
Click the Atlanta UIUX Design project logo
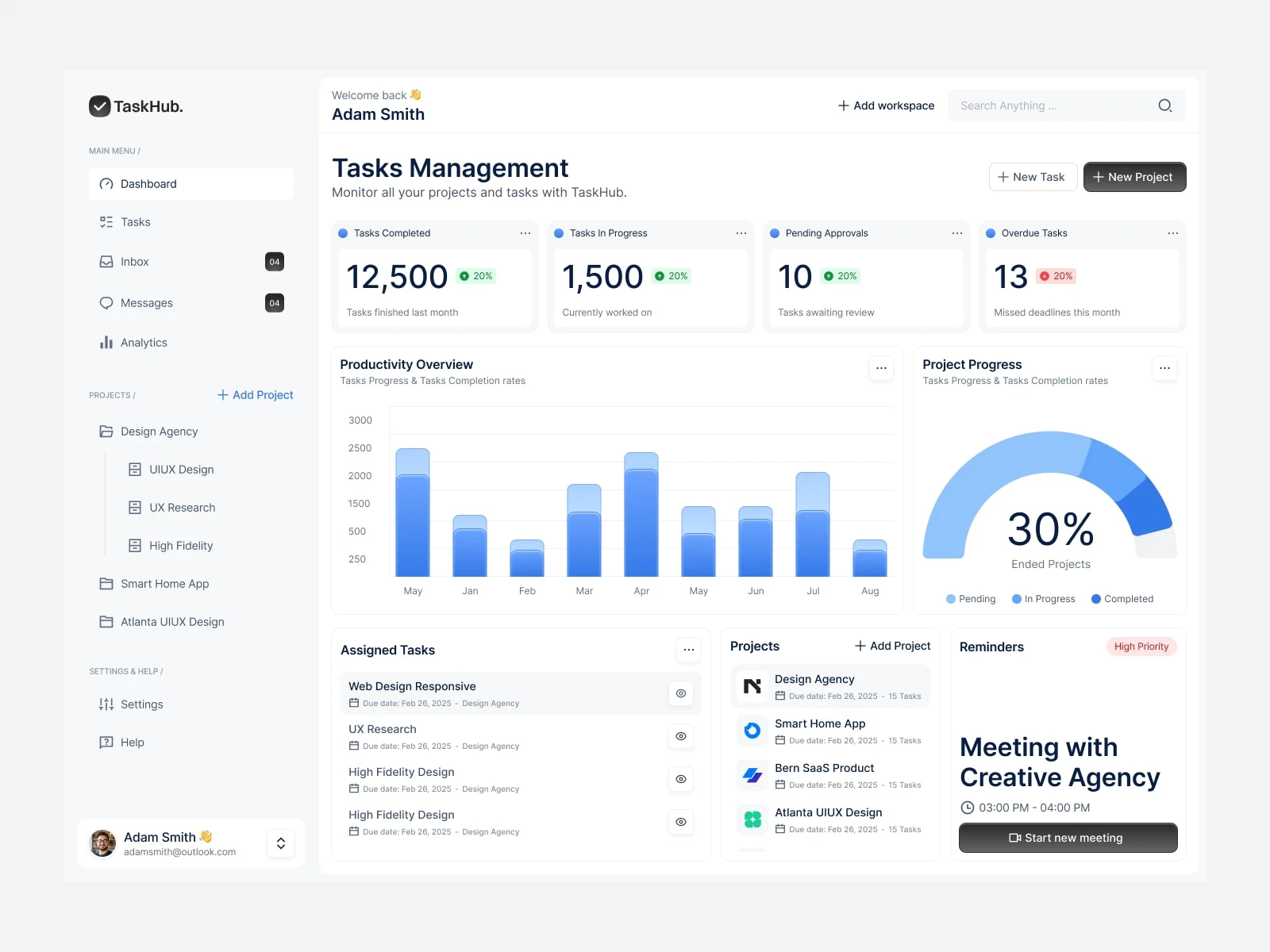752,820
